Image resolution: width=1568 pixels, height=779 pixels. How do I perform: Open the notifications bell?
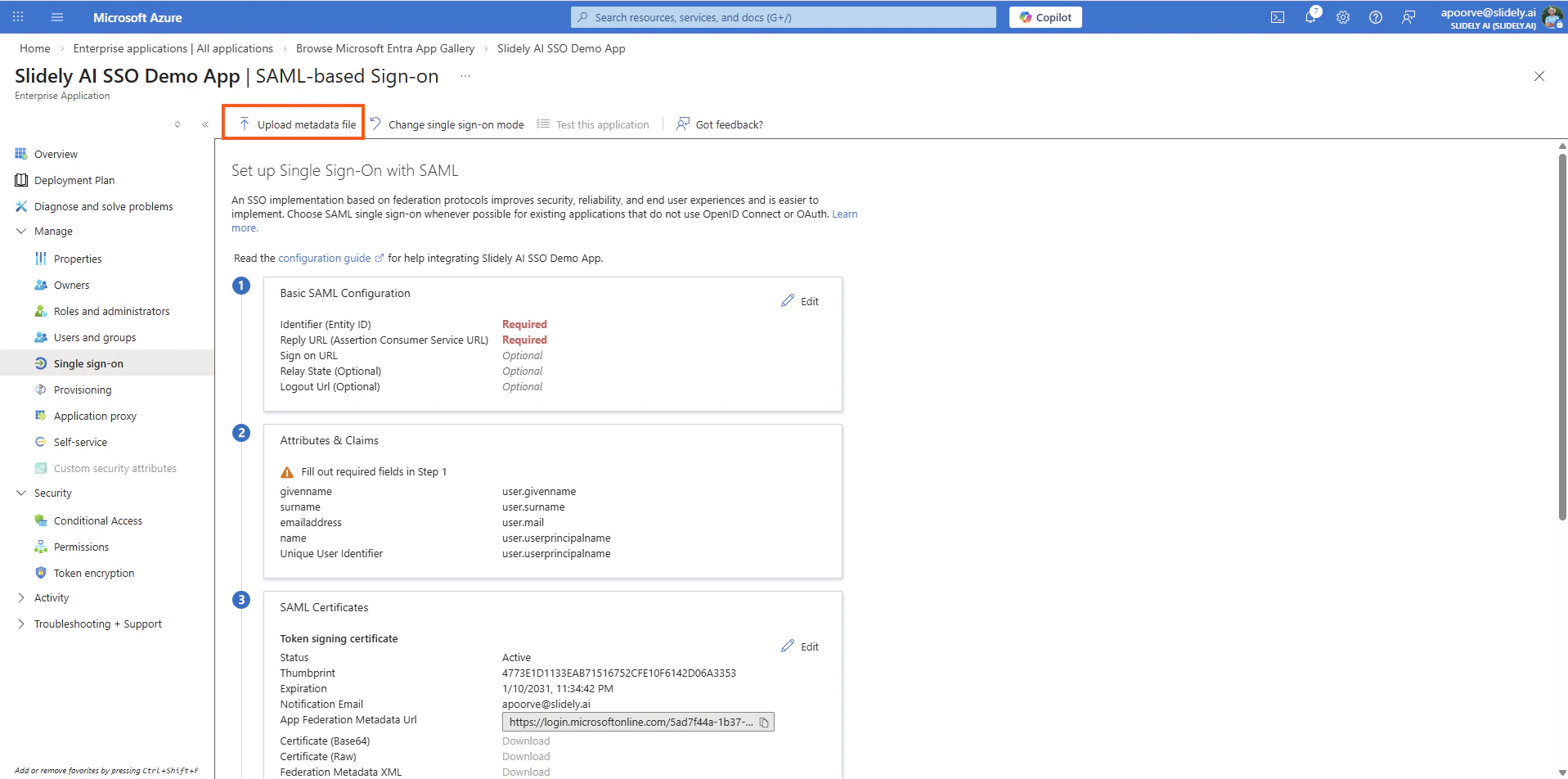[1311, 16]
